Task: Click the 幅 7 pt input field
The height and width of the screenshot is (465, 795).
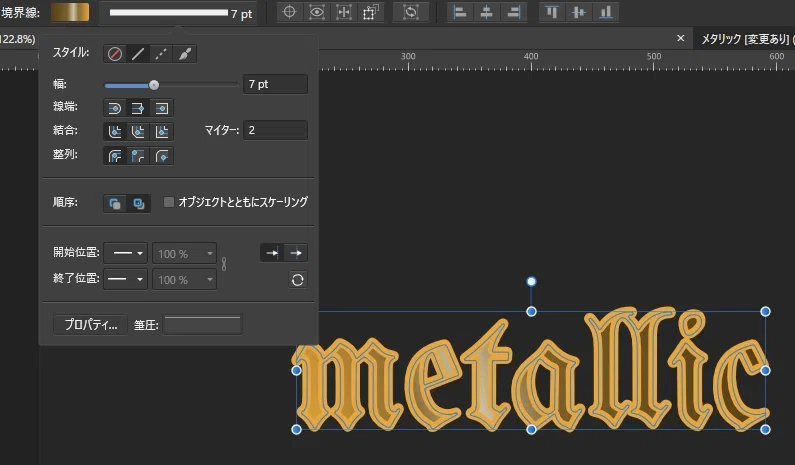Action: [275, 84]
